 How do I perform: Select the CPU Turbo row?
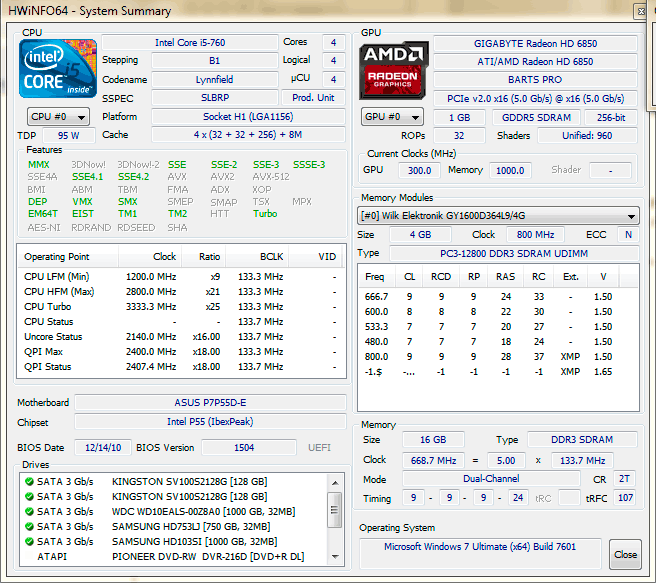[x=181, y=307]
